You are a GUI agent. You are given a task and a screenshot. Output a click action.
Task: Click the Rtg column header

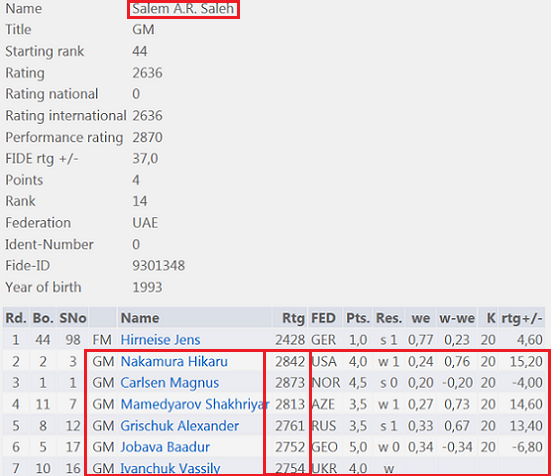pyautogui.click(x=293, y=318)
